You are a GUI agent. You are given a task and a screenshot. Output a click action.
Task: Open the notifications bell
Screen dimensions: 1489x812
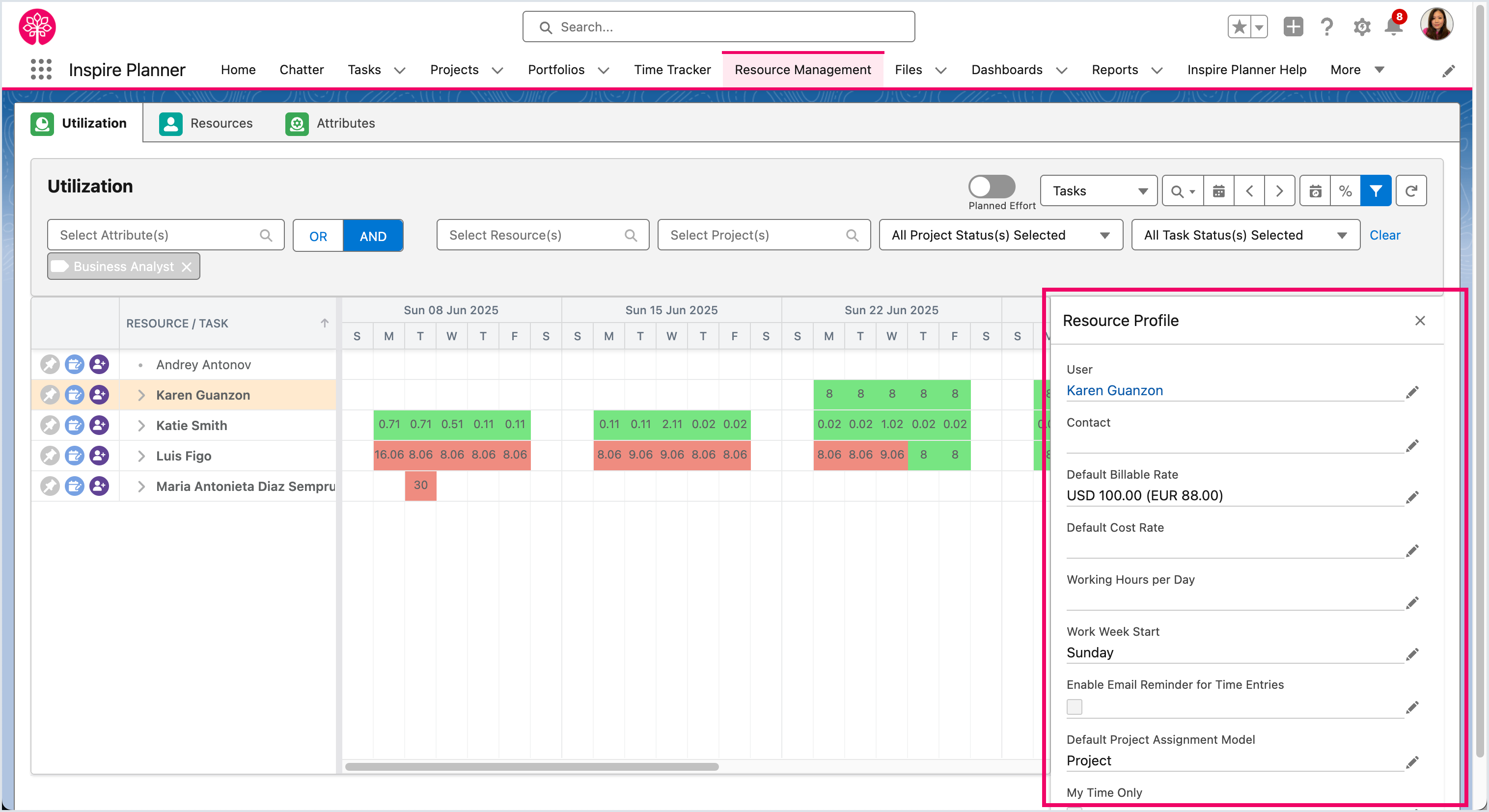point(1394,27)
